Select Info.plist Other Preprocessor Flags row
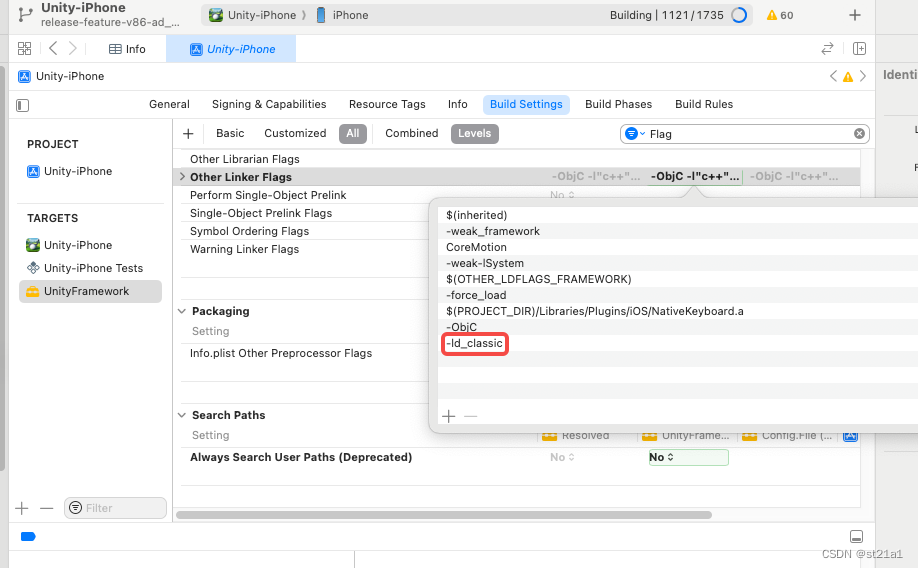 click(281, 353)
